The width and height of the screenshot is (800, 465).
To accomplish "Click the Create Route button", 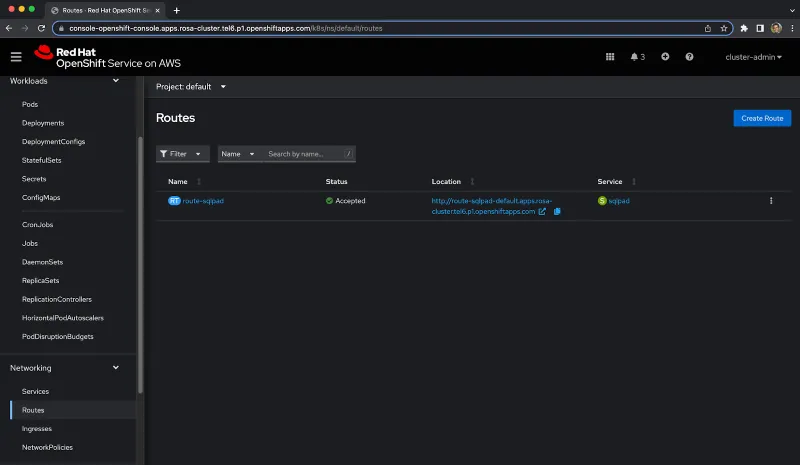I will pyautogui.click(x=762, y=118).
